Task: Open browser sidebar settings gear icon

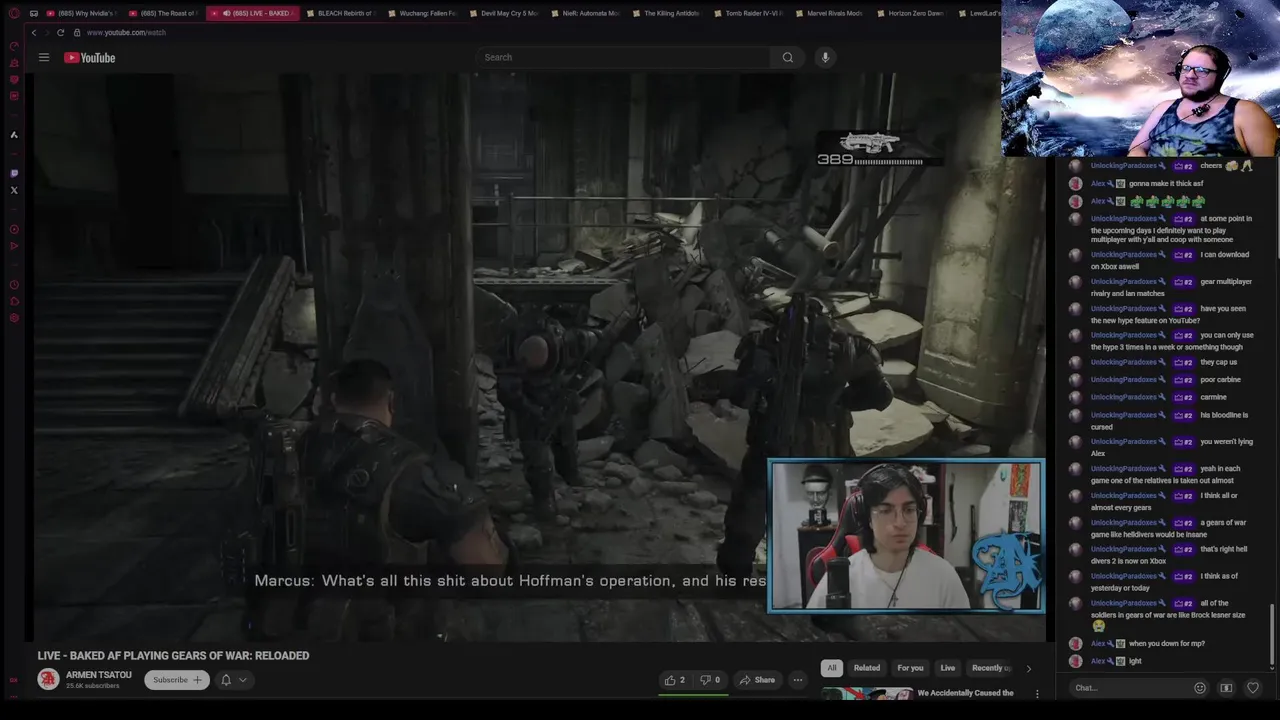Action: tap(14, 318)
